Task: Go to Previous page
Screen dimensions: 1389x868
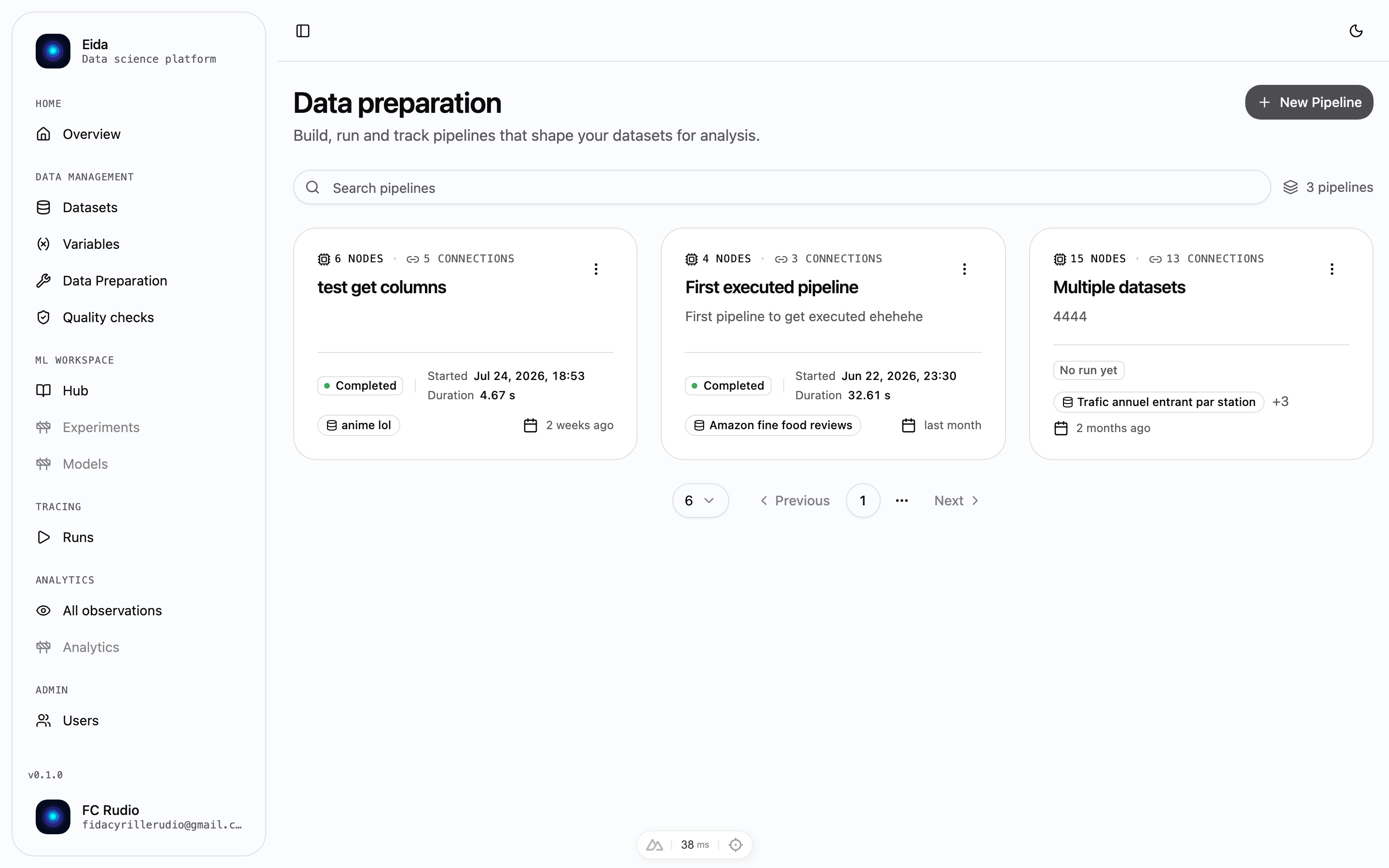Action: tap(795, 501)
